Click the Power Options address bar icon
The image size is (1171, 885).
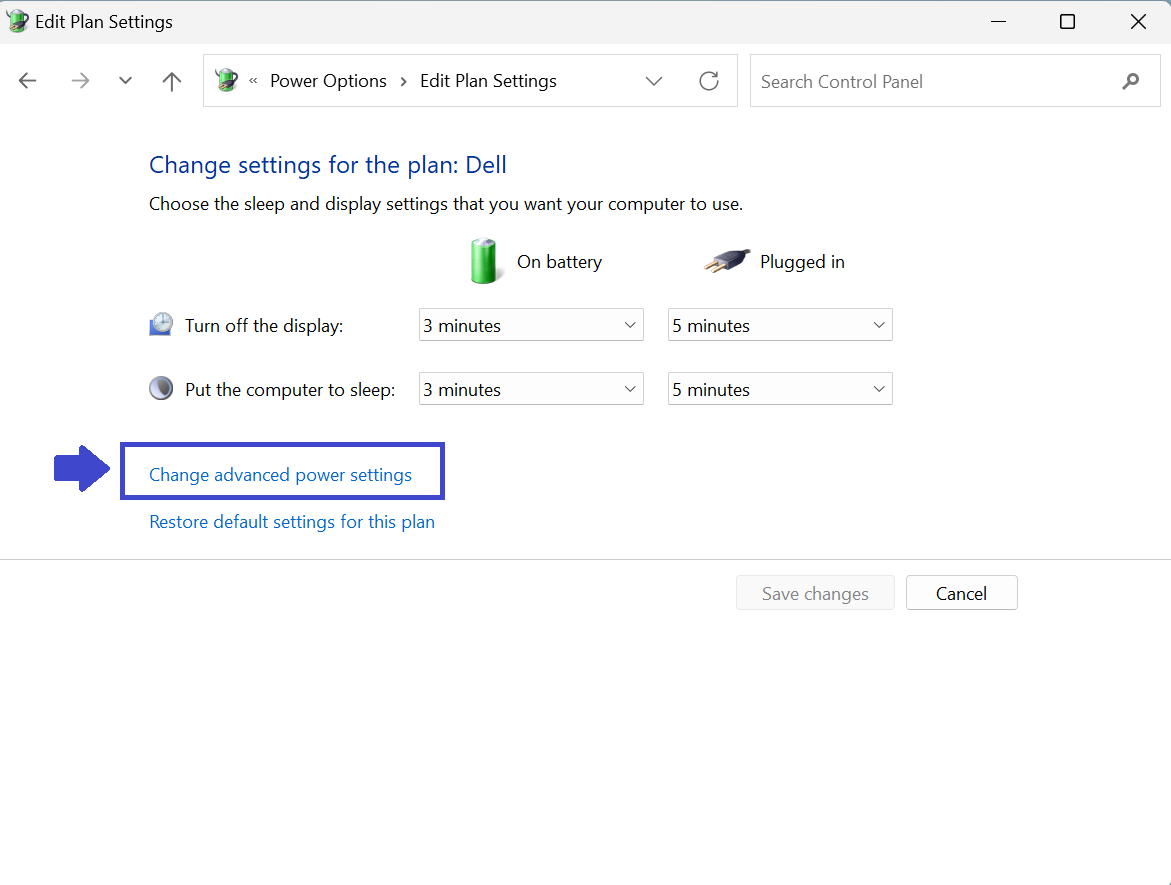click(x=227, y=81)
